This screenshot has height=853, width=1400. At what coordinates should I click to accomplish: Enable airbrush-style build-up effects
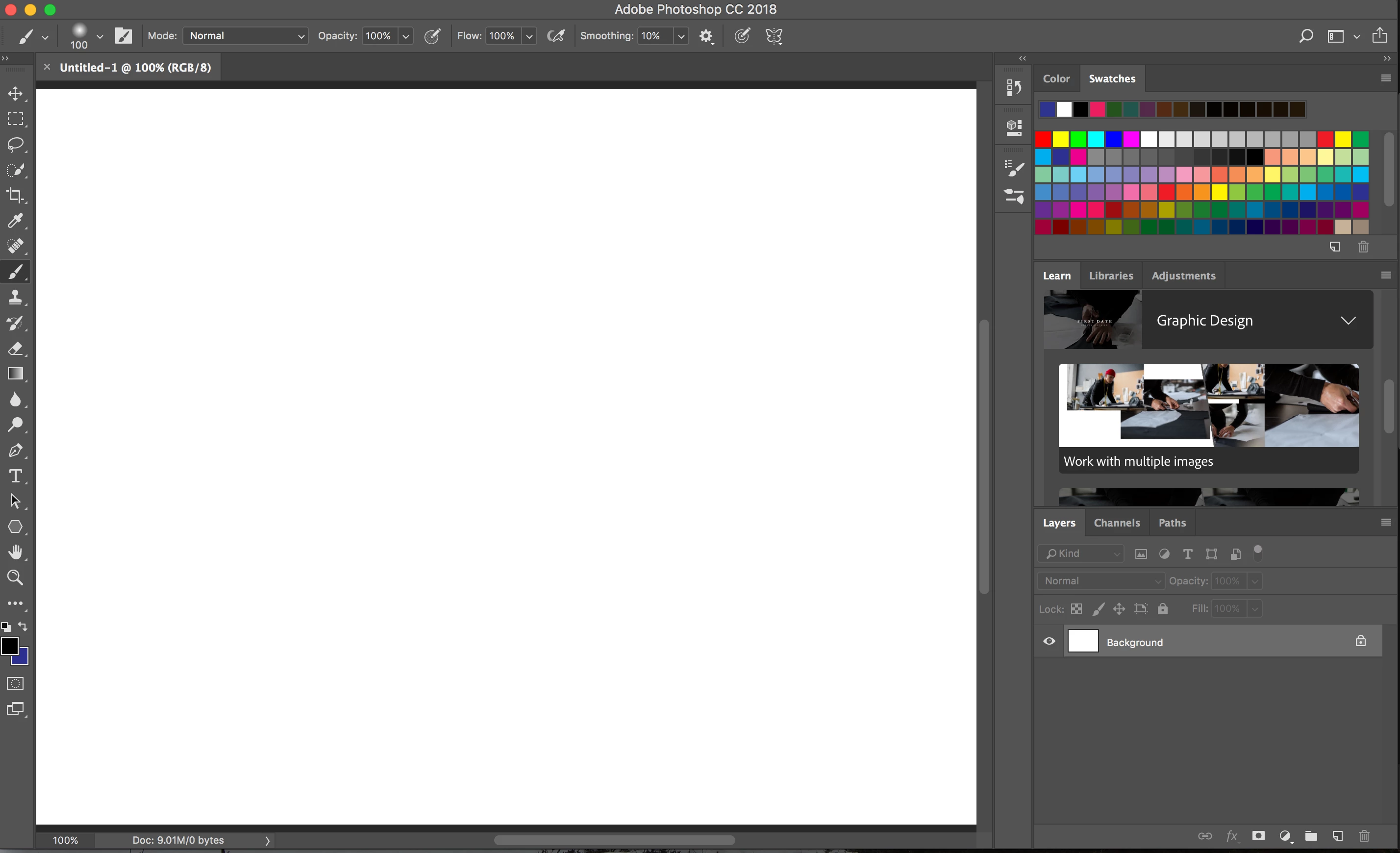coord(556,36)
